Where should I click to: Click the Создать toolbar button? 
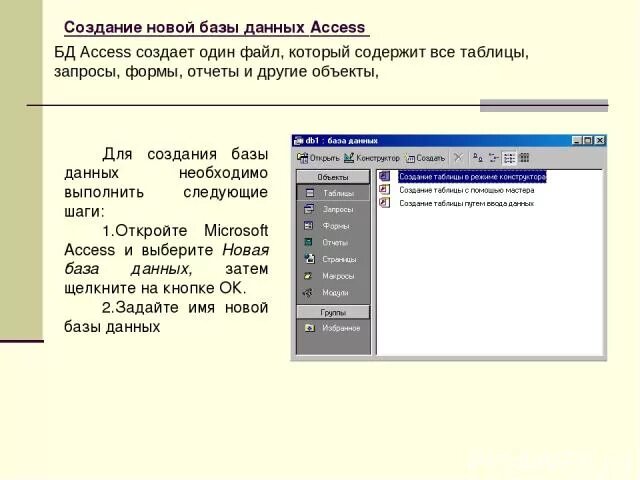coord(424,158)
